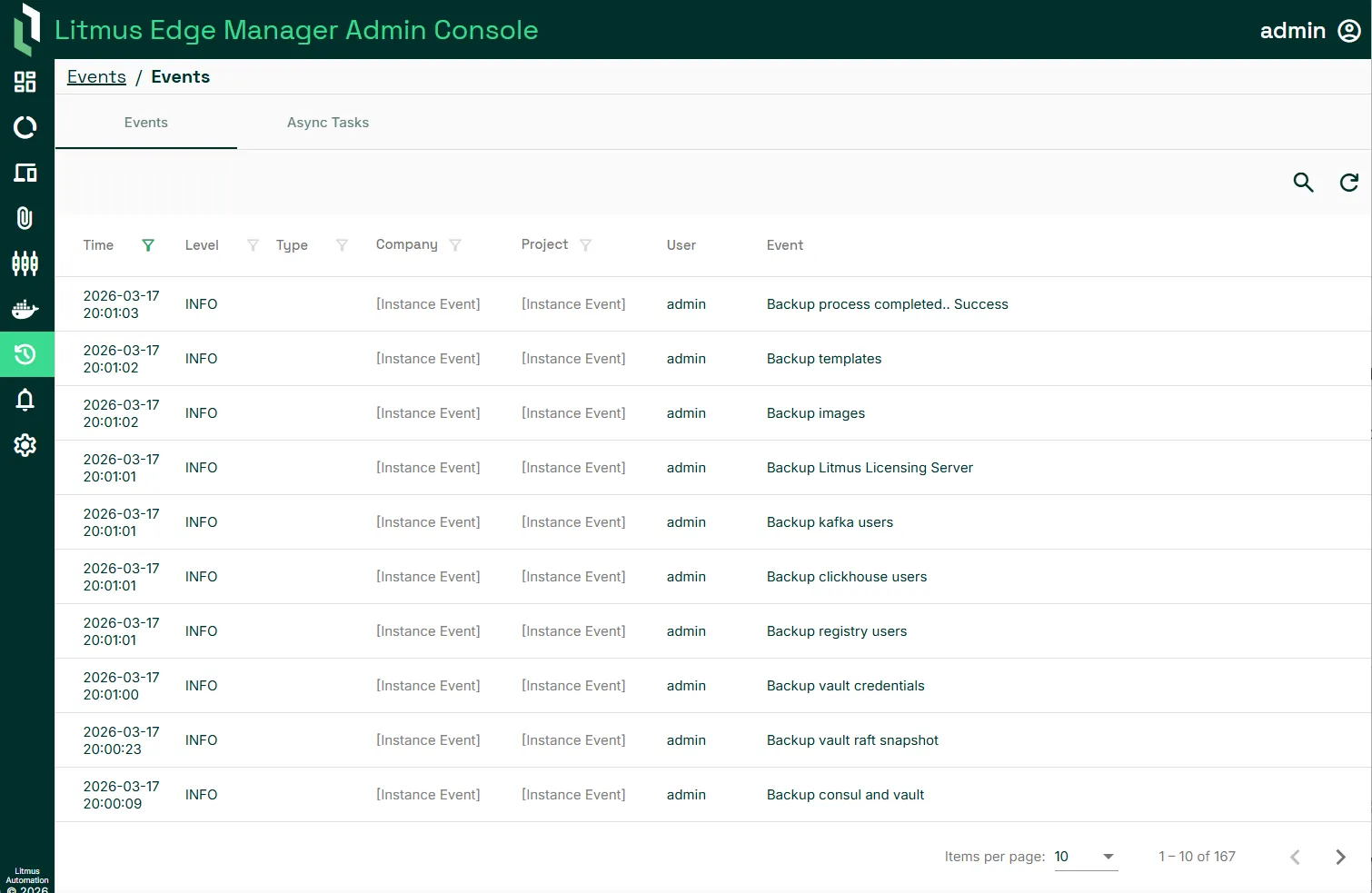The width and height of the screenshot is (1372, 893).
Task: Filter events by Project column
Action: [586, 245]
